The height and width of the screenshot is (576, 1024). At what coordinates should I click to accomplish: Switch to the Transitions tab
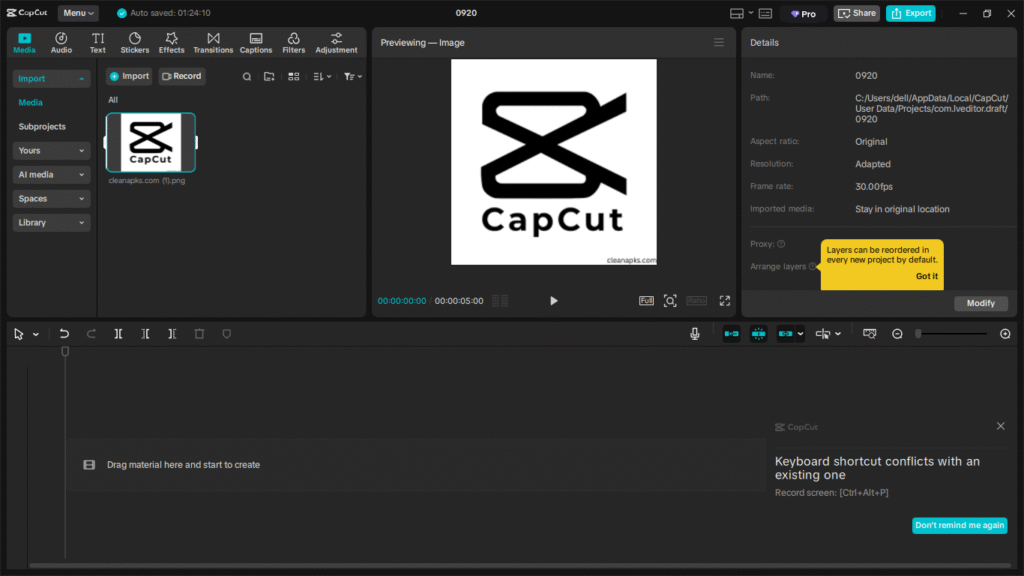pyautogui.click(x=213, y=42)
